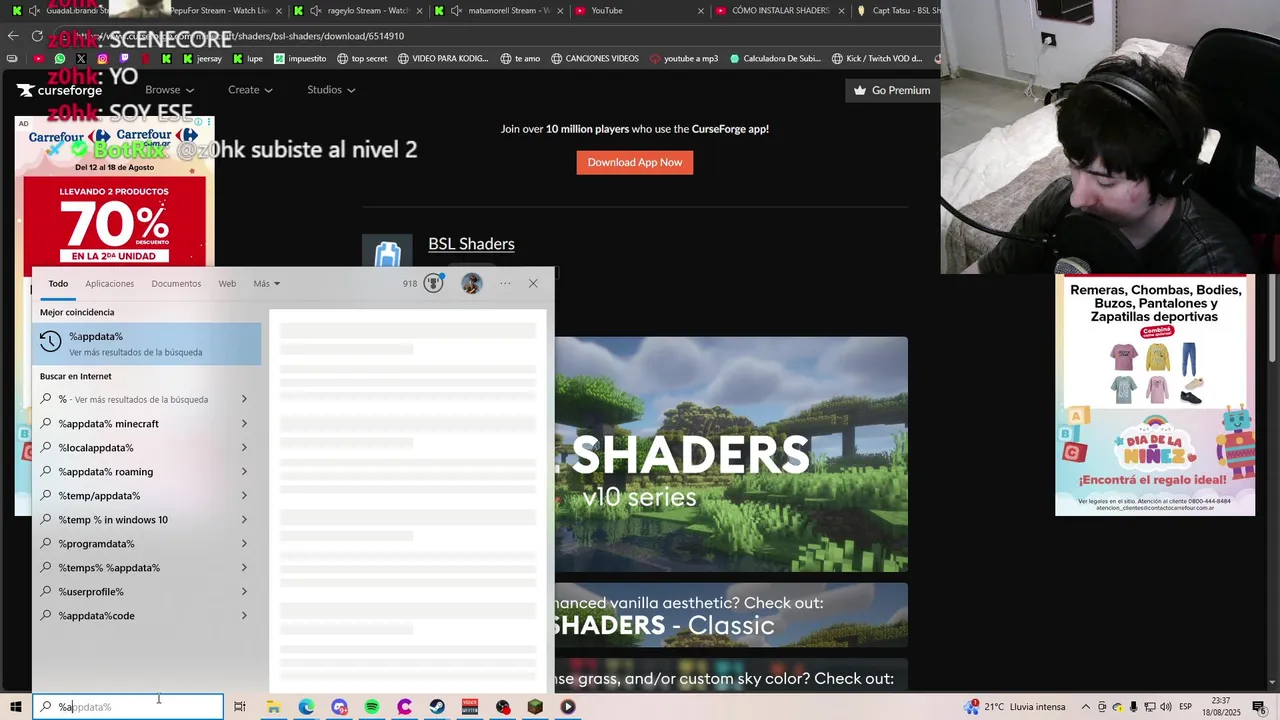Open the WhatsApp bookmark icon

[60, 59]
